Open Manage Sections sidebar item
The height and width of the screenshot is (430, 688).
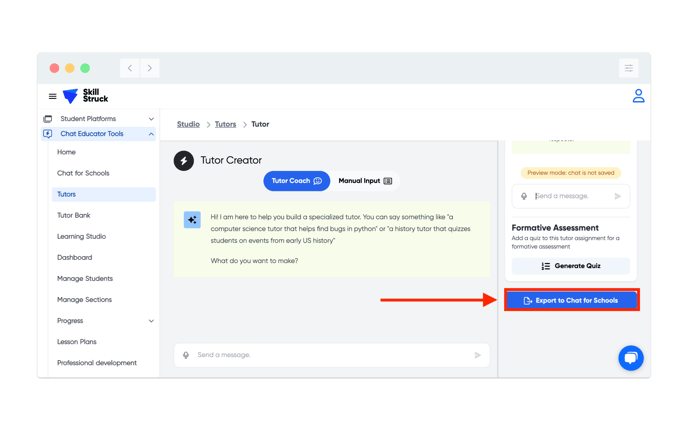click(x=85, y=300)
